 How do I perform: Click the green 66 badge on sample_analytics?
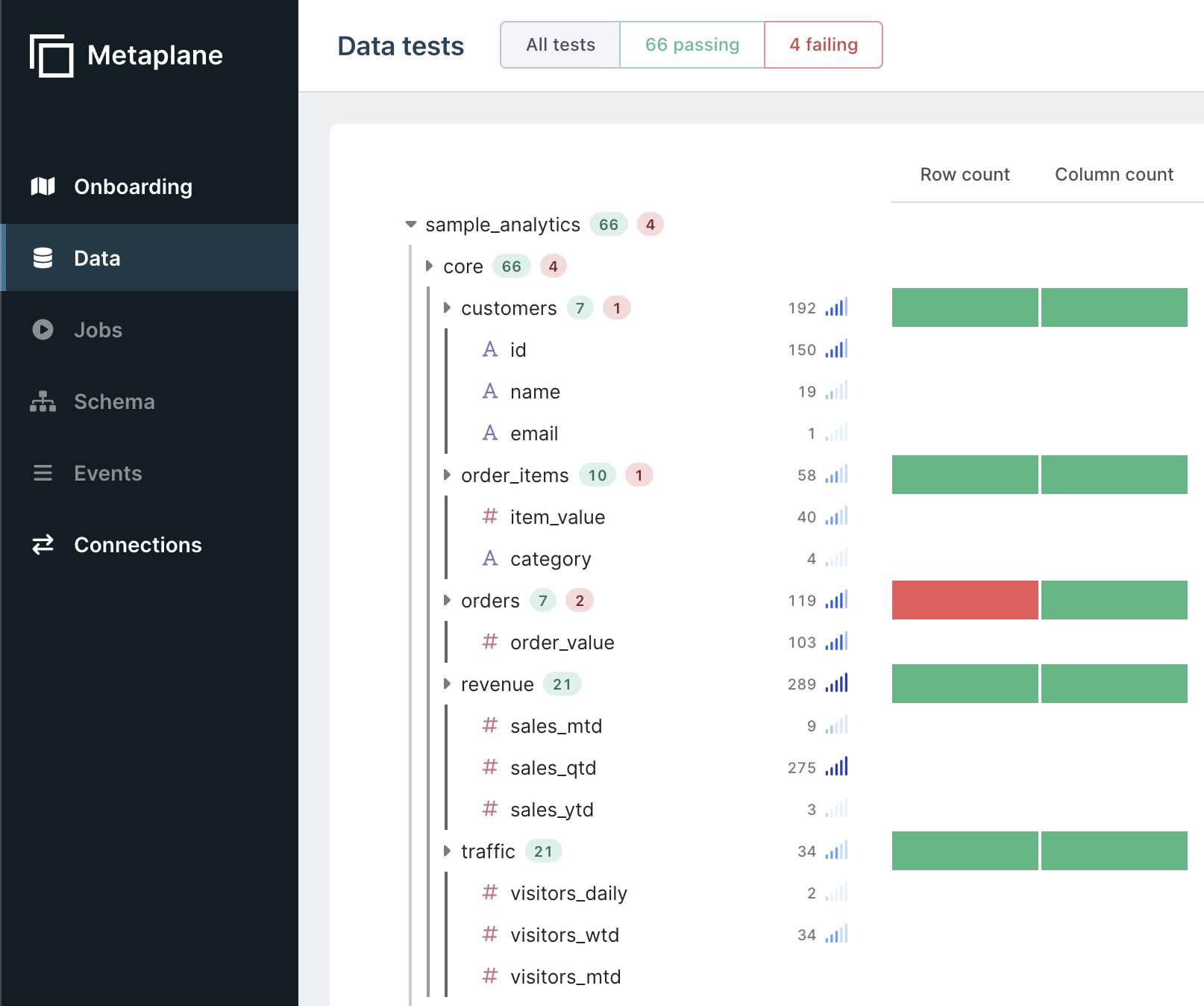coord(609,224)
